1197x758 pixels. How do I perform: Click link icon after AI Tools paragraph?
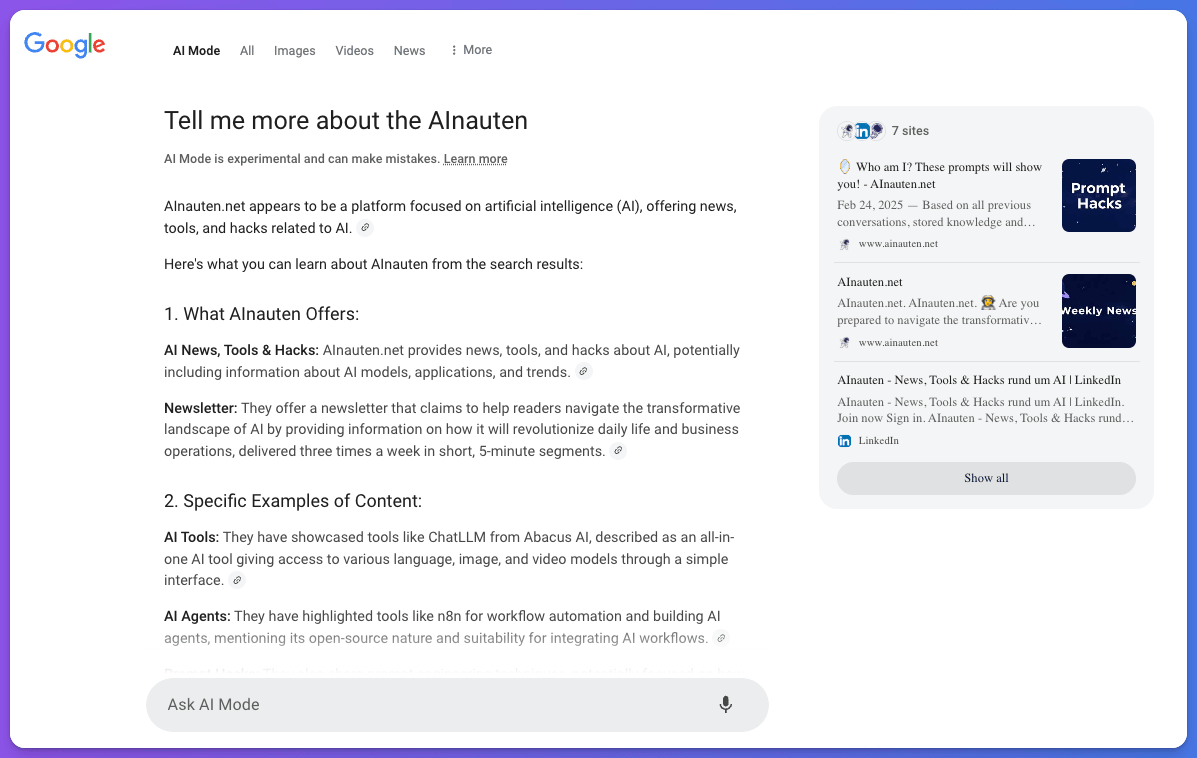pos(237,580)
